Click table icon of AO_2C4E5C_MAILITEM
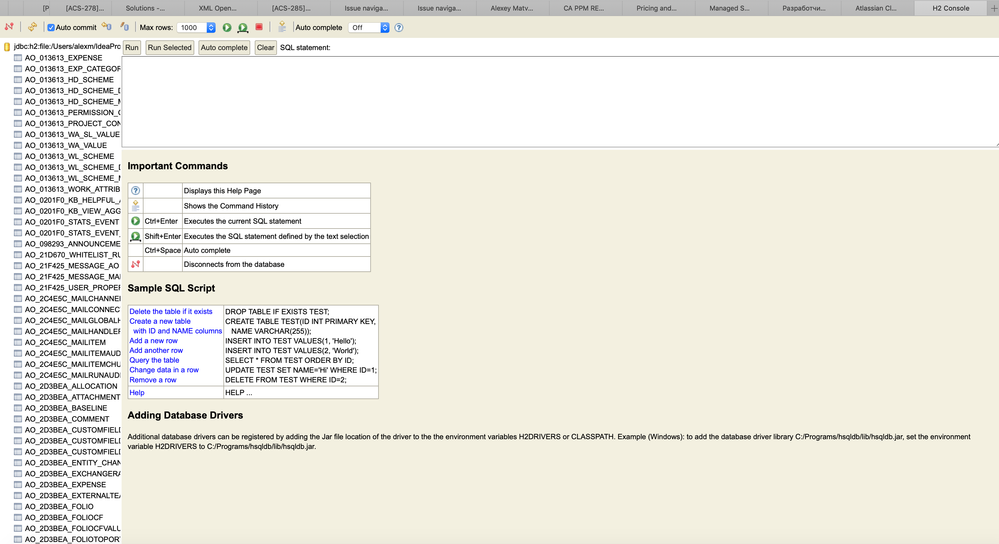 [x=18, y=342]
